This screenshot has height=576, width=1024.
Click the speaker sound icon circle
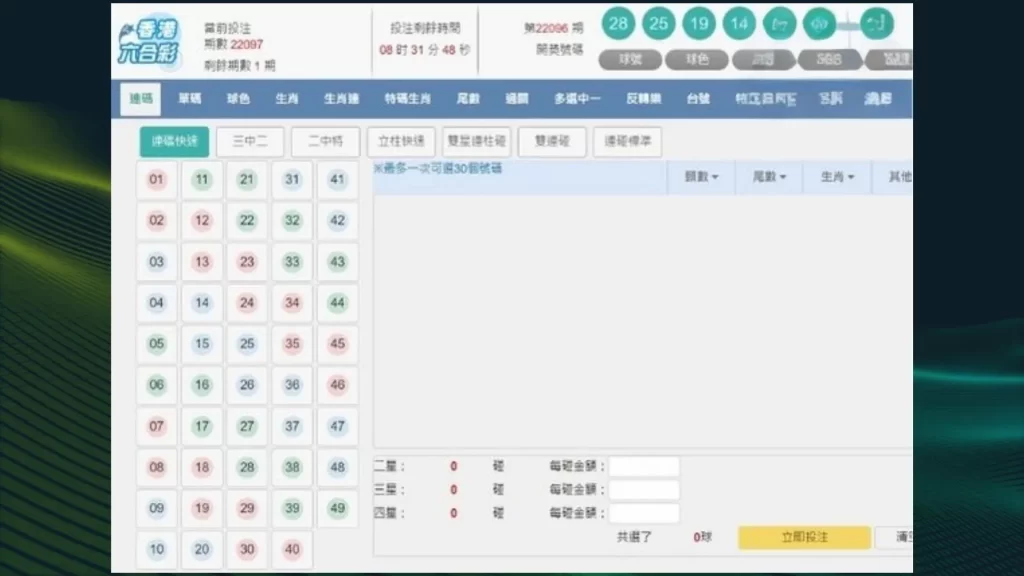click(x=821, y=23)
